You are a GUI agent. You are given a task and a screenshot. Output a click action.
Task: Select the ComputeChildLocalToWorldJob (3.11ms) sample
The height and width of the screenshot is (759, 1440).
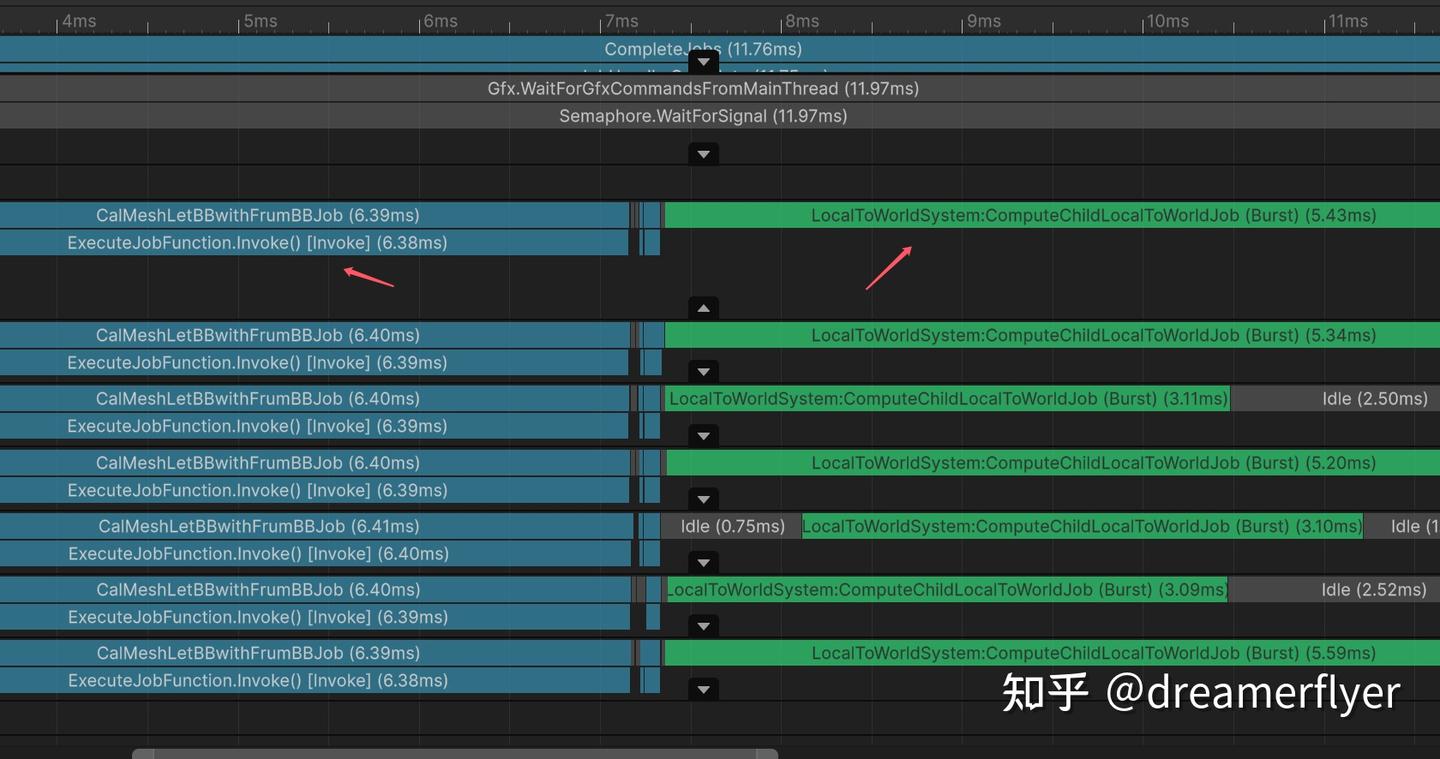click(x=946, y=398)
